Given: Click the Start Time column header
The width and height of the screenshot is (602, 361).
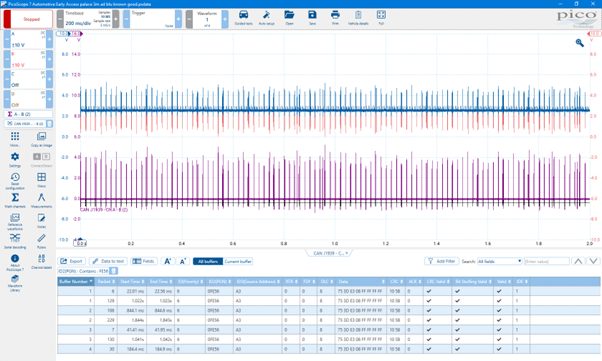Looking at the screenshot, I should pyautogui.click(x=132, y=282).
